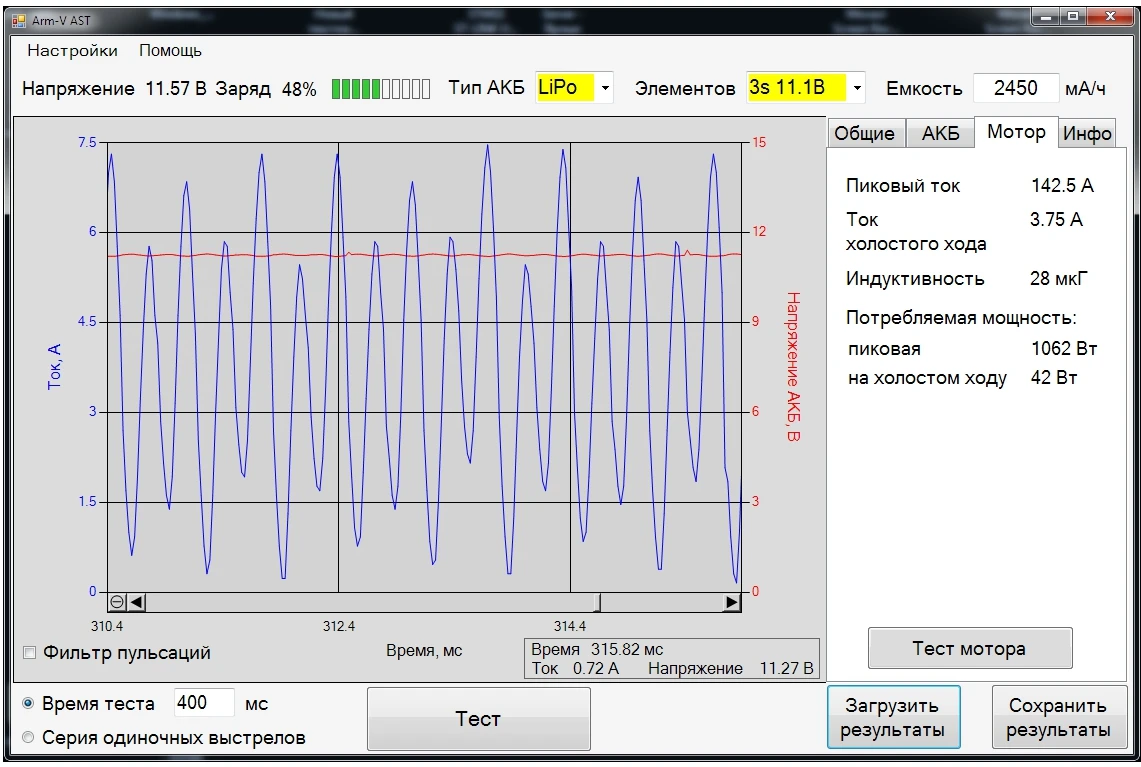Viewport: 1141px width, 767px height.
Task: Select the Серия одиночных выстрелов radio option
Action: (28, 737)
